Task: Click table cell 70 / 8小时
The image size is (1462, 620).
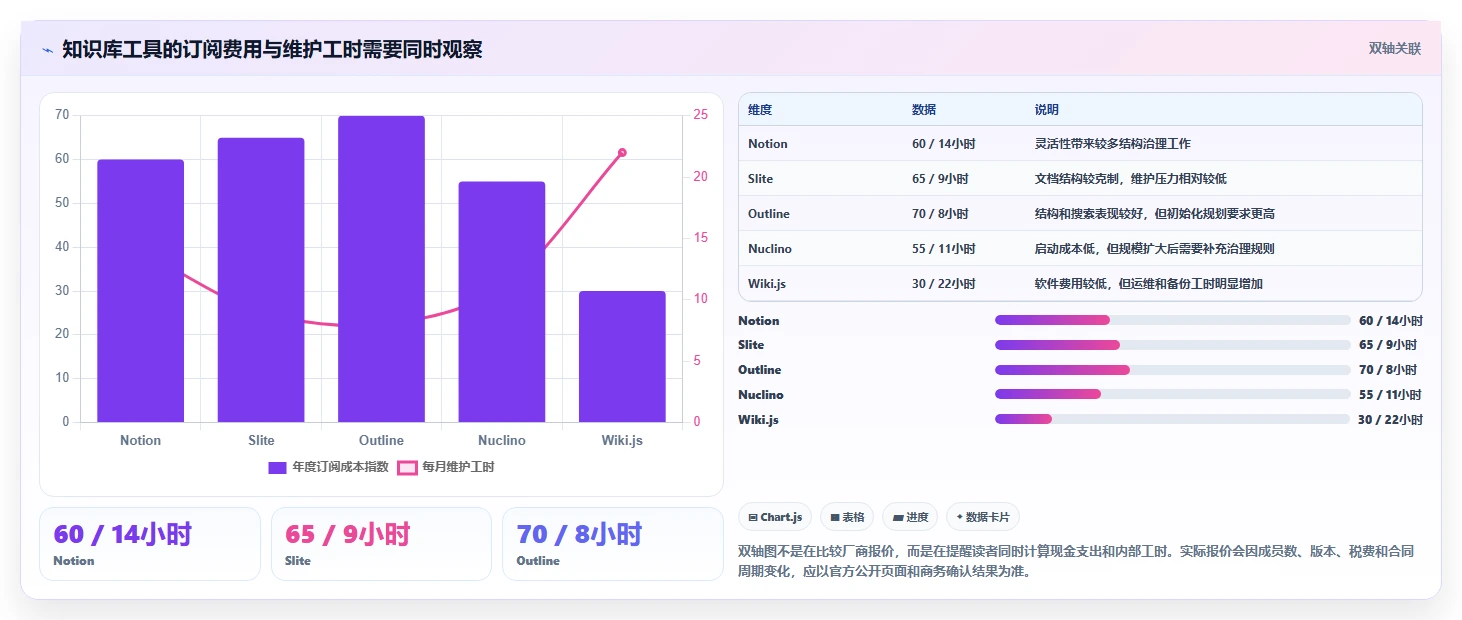Action: (x=940, y=214)
